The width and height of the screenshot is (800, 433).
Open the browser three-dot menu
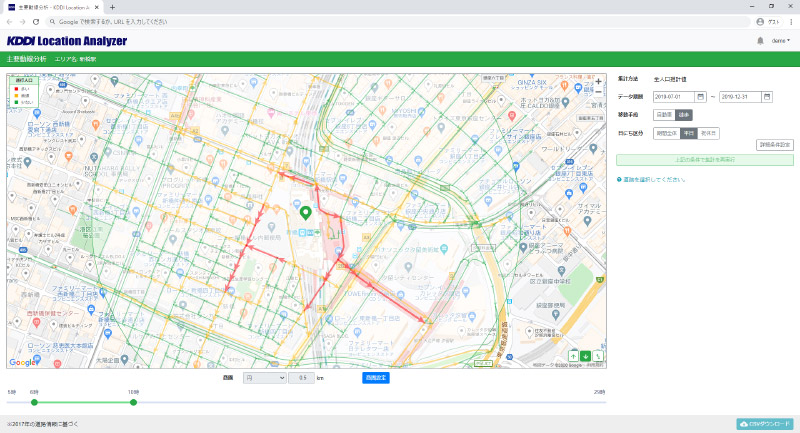click(791, 22)
